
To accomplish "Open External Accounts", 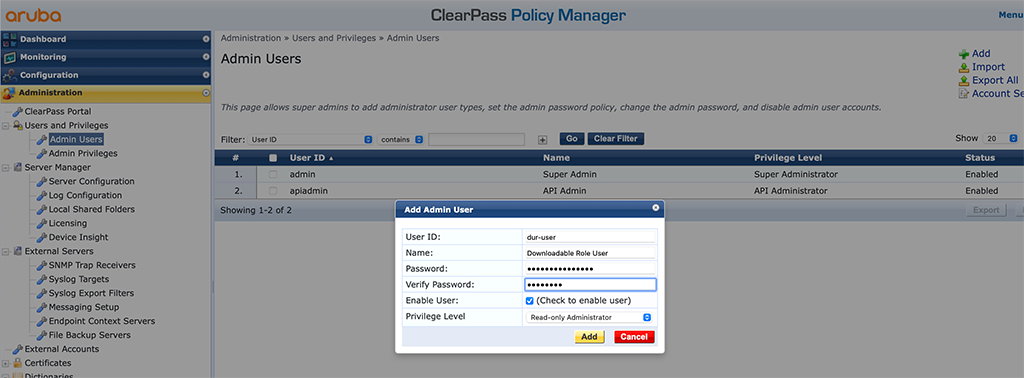I will coord(61,349).
